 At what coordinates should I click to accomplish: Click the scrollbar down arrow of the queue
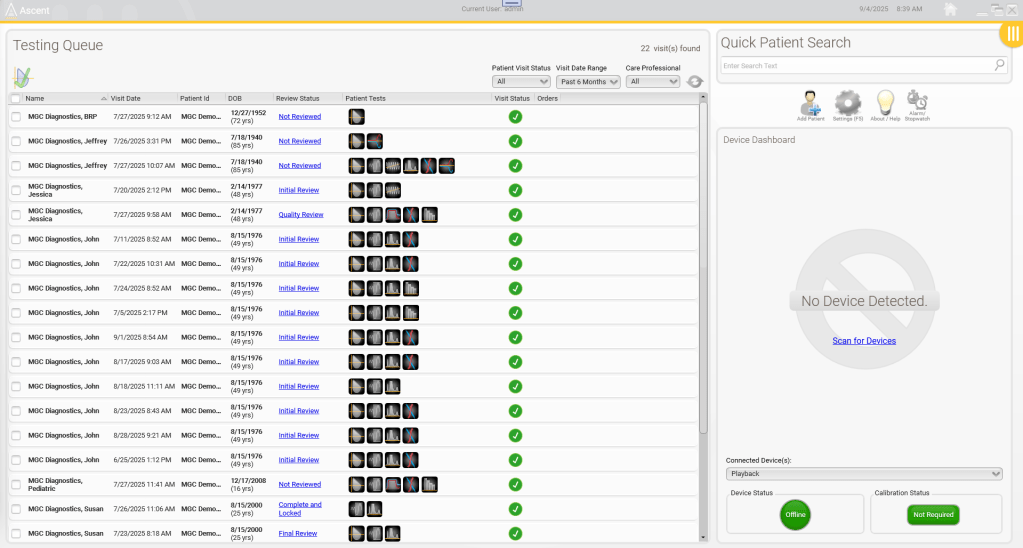[703, 538]
